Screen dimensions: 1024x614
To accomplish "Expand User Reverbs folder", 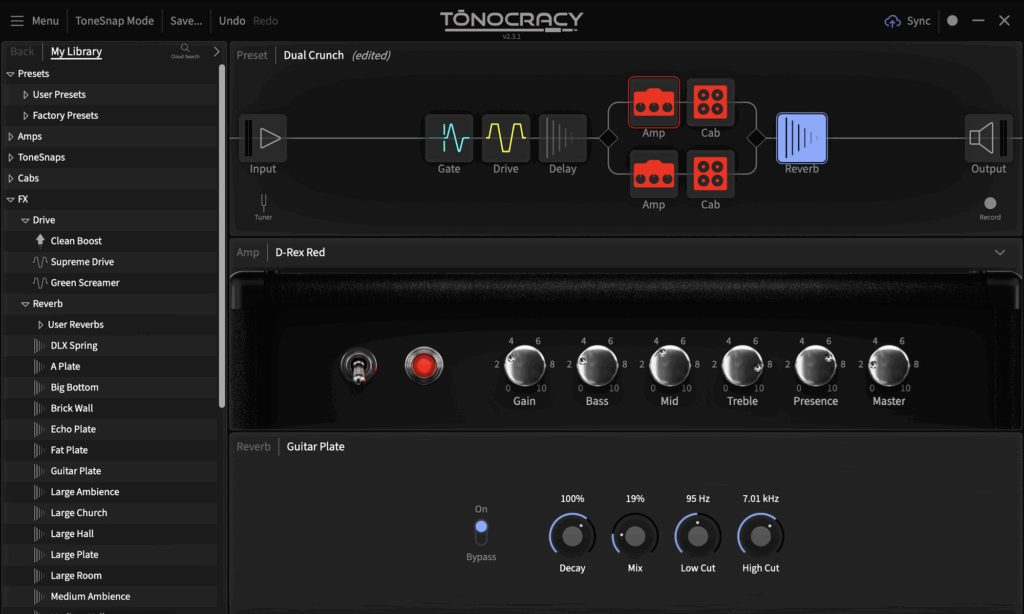I will 40,325.
